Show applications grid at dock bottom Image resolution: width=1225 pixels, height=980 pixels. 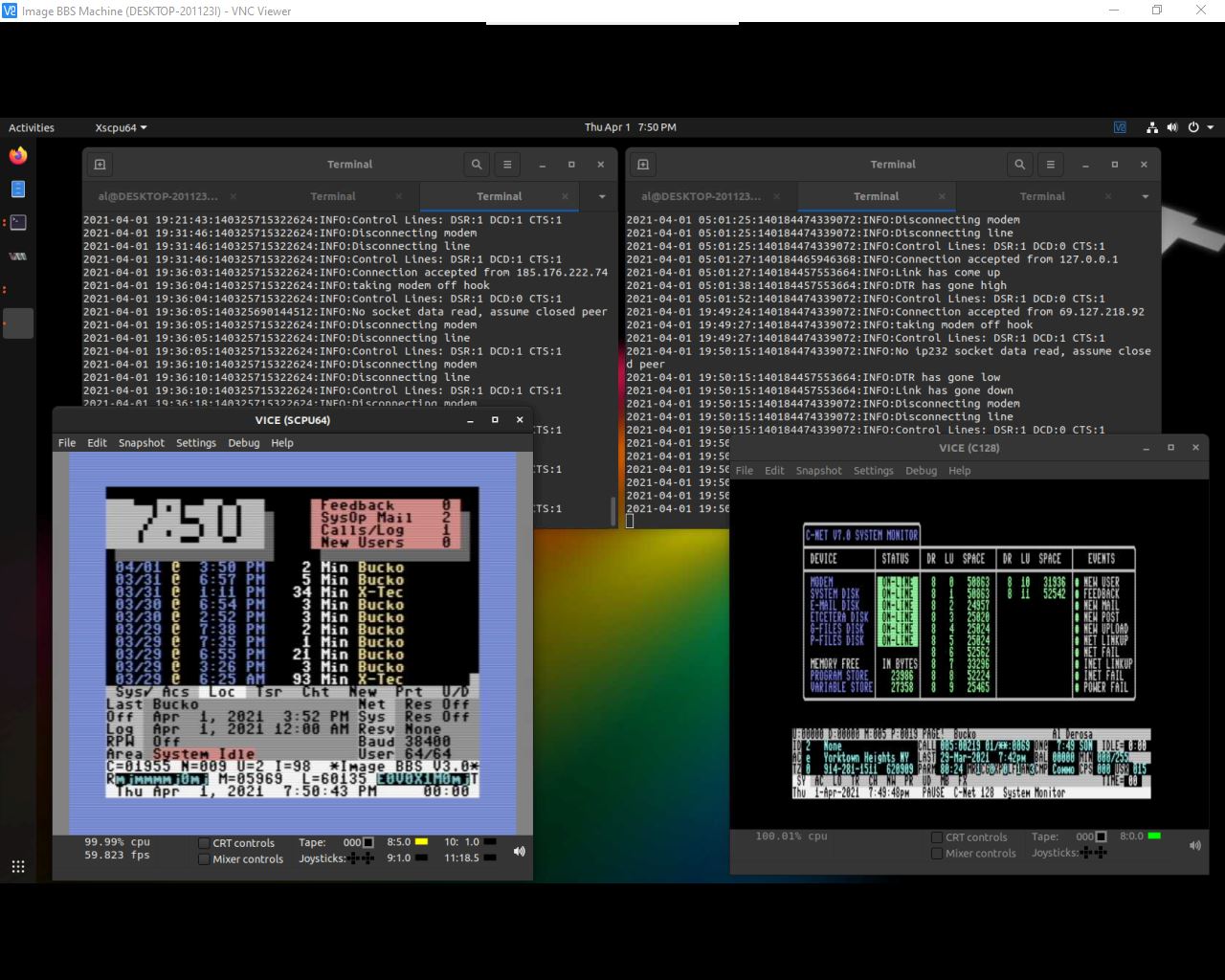[18, 866]
